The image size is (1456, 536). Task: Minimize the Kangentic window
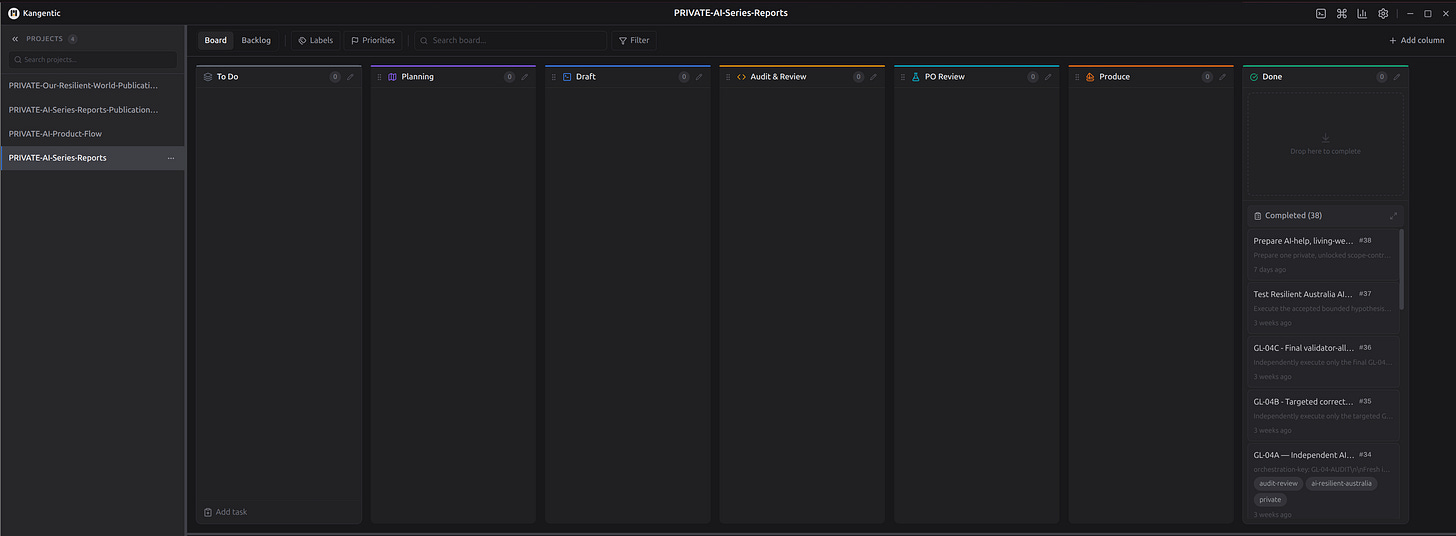click(x=1408, y=13)
